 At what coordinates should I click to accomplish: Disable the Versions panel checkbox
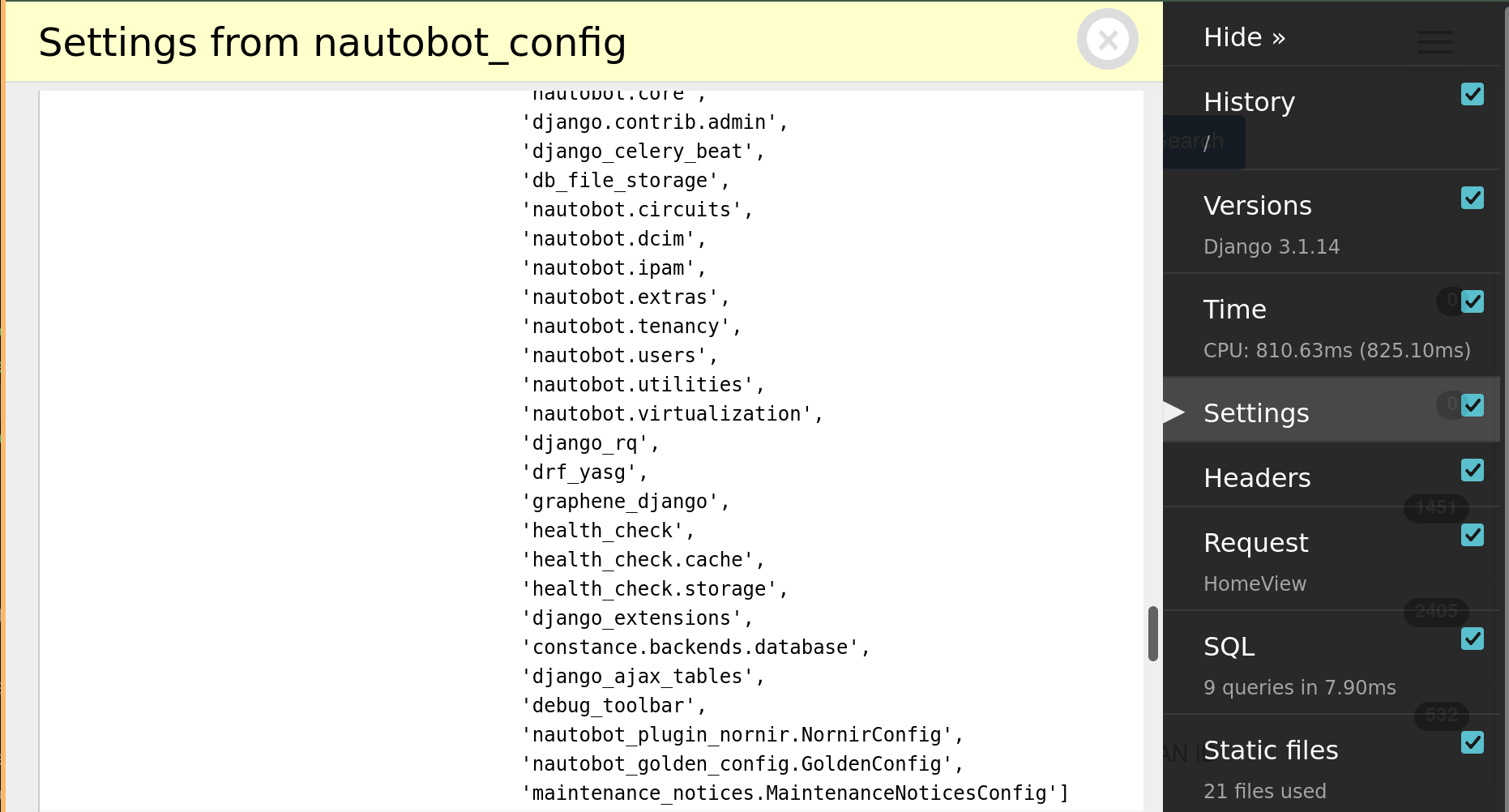pos(1473,198)
